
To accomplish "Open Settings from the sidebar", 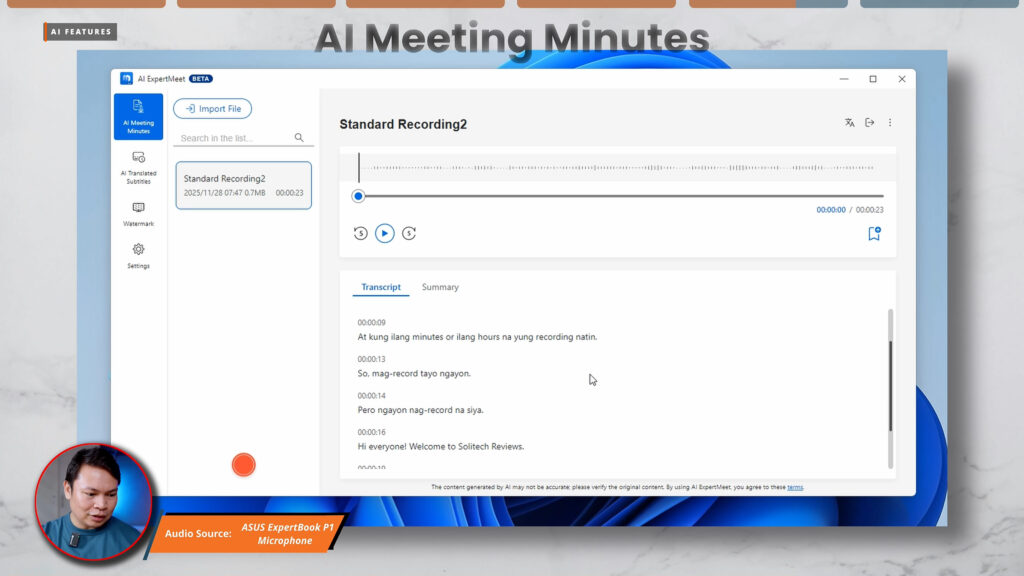I will (x=138, y=255).
